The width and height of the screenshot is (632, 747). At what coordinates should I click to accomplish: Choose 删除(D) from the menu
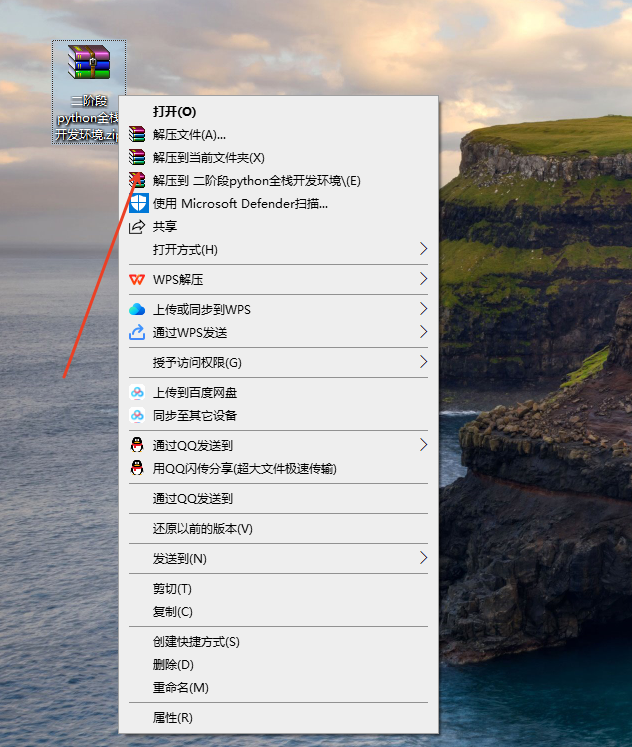tap(278, 665)
